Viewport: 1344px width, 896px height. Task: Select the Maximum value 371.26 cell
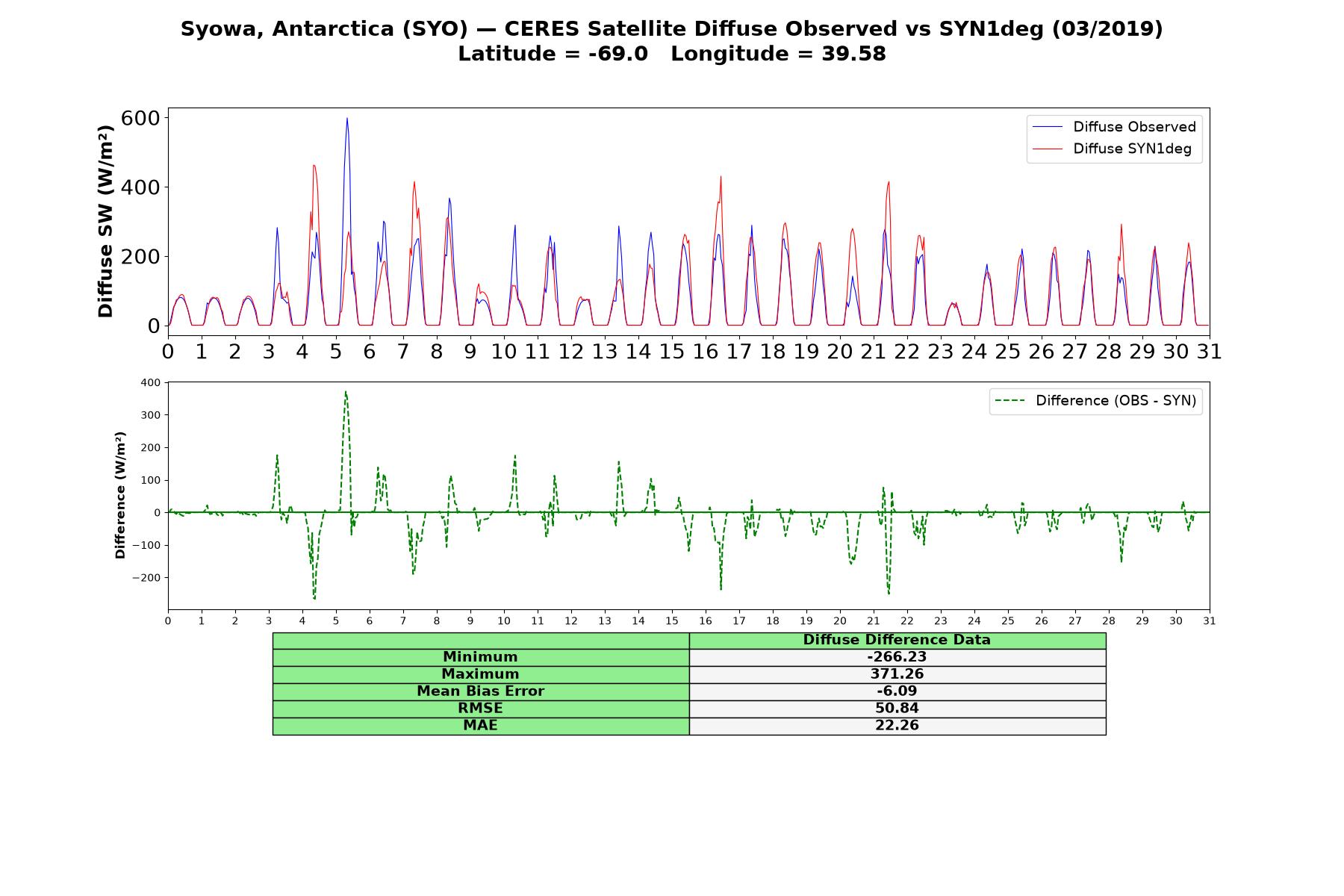[x=897, y=674]
